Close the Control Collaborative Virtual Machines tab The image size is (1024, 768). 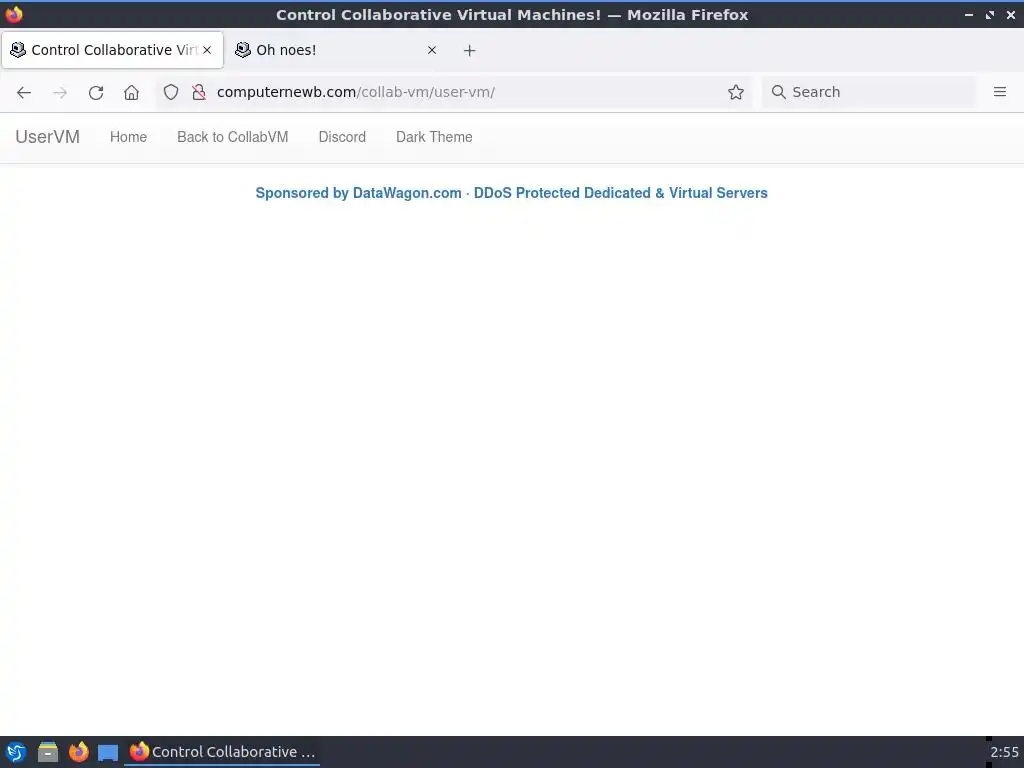click(207, 50)
